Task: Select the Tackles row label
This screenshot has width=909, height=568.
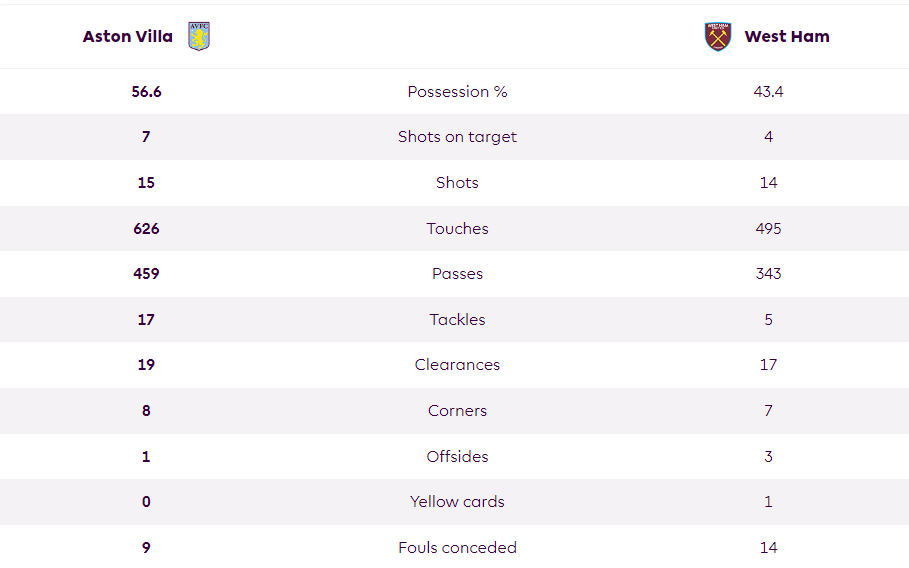Action: click(457, 319)
